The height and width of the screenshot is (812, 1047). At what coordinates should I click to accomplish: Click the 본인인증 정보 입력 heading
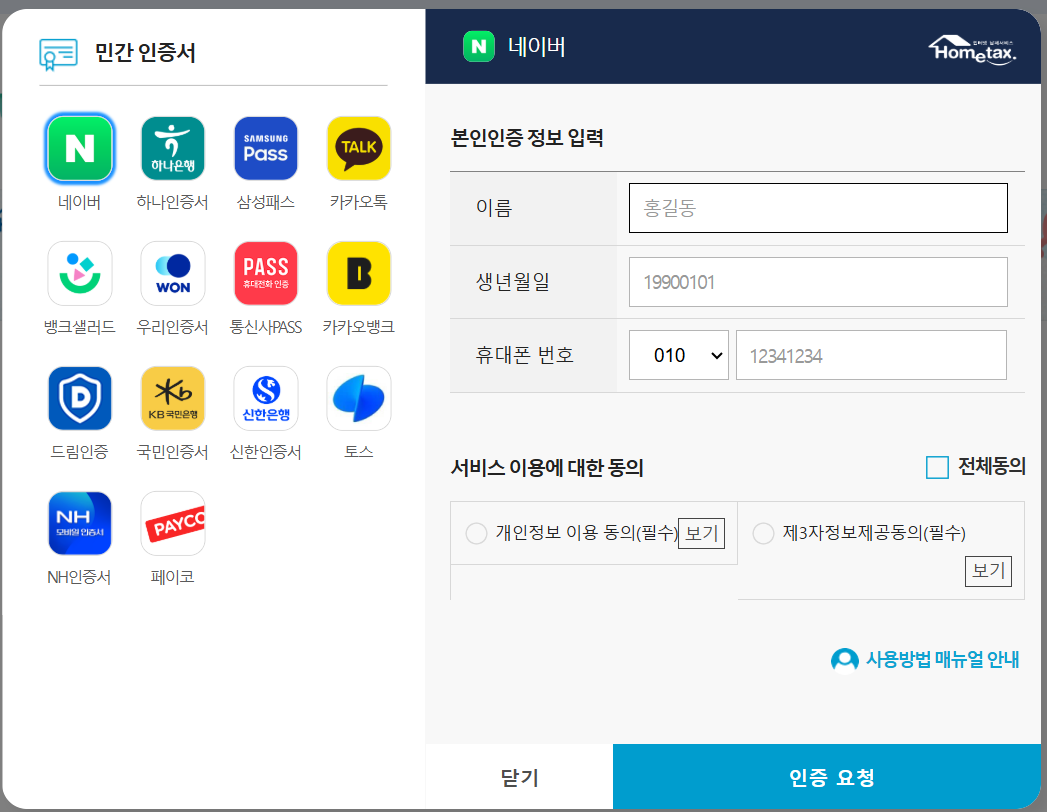[x=528, y=138]
